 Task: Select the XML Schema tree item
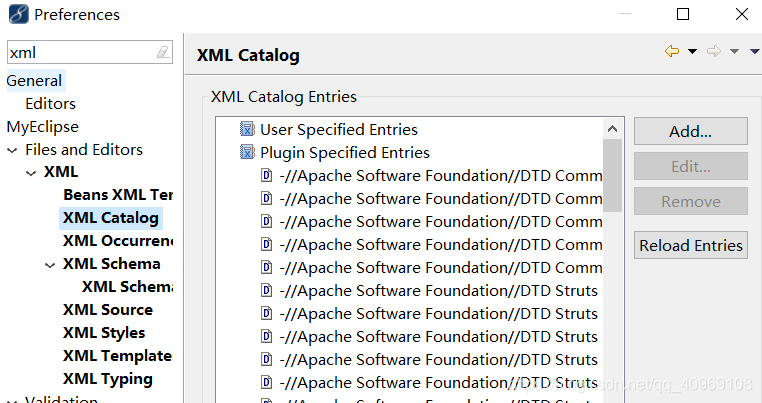[111, 263]
